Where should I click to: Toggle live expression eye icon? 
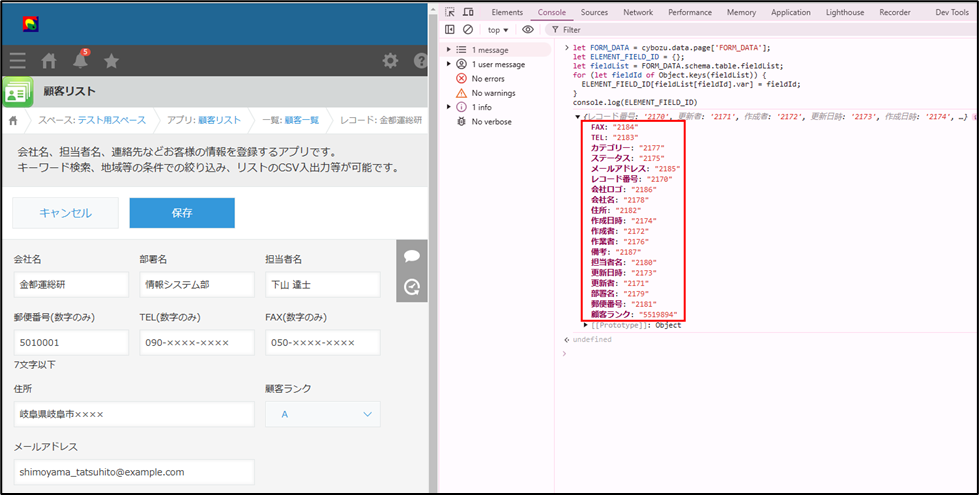528,30
